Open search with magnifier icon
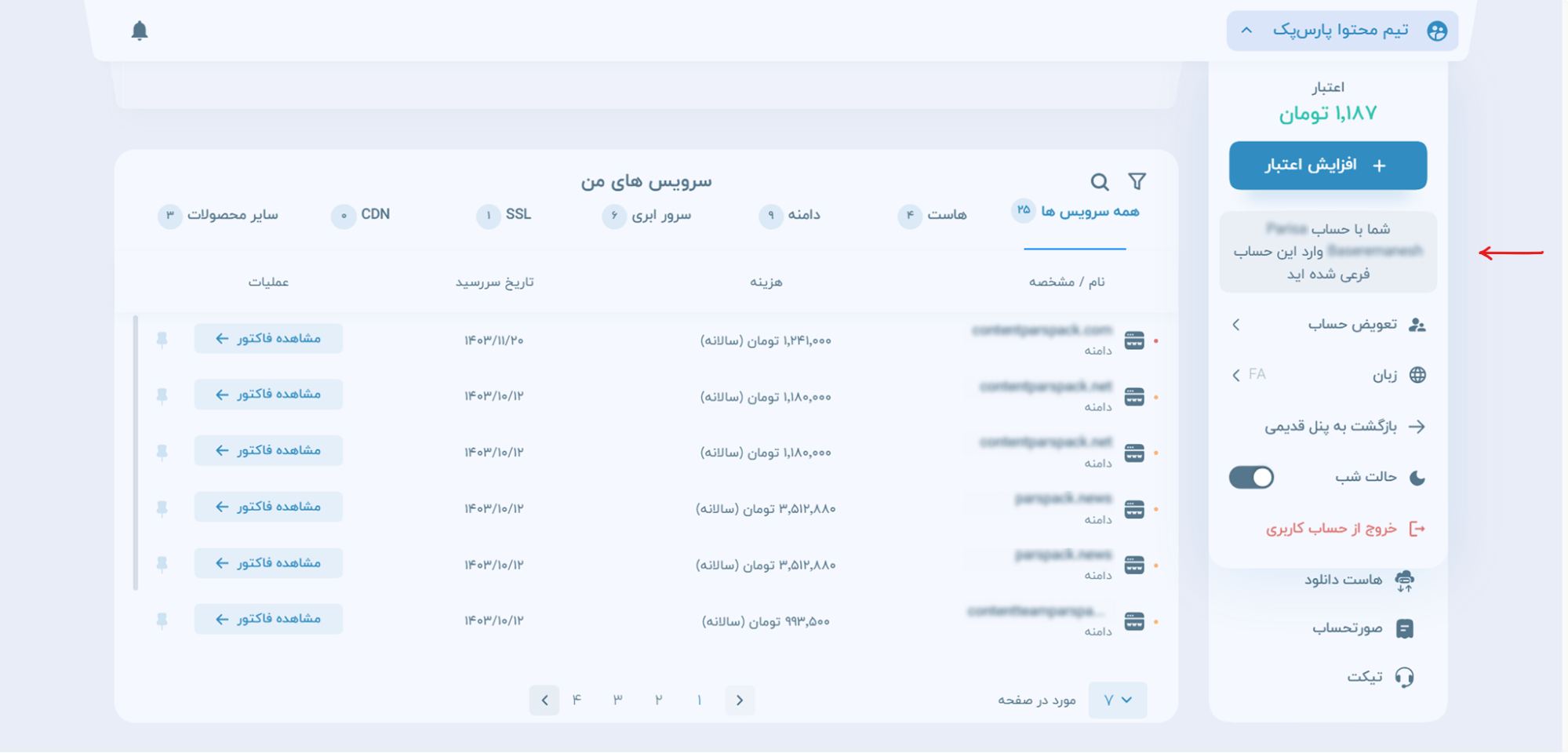Image resolution: width=1568 pixels, height=753 pixels. click(x=1100, y=182)
